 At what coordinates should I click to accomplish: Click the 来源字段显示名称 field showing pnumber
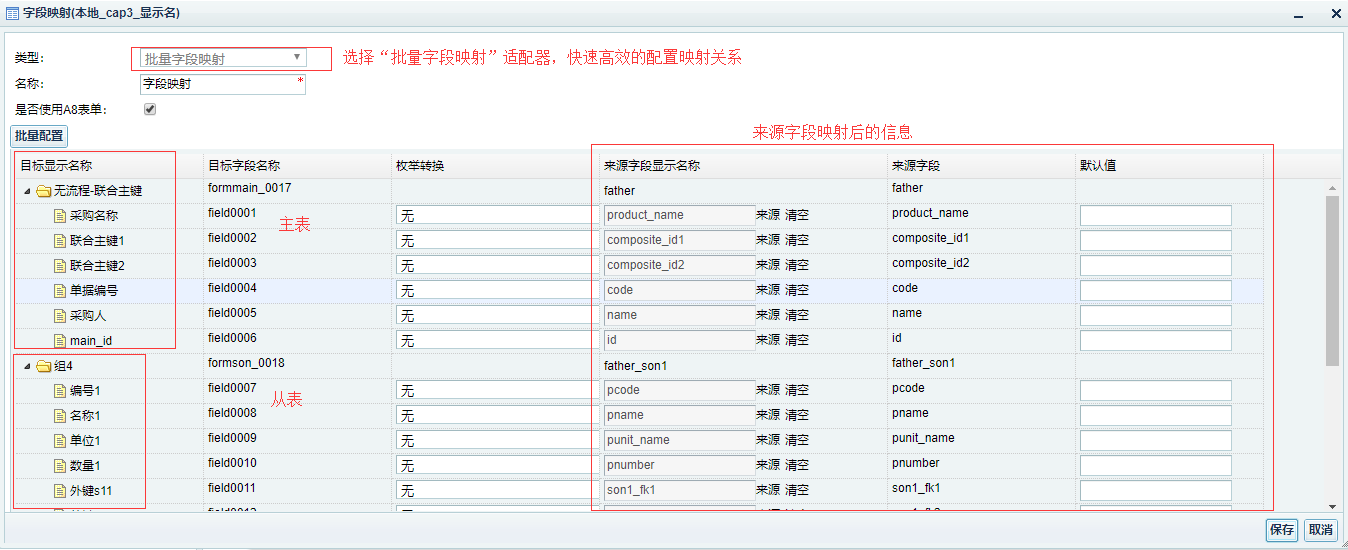679,465
